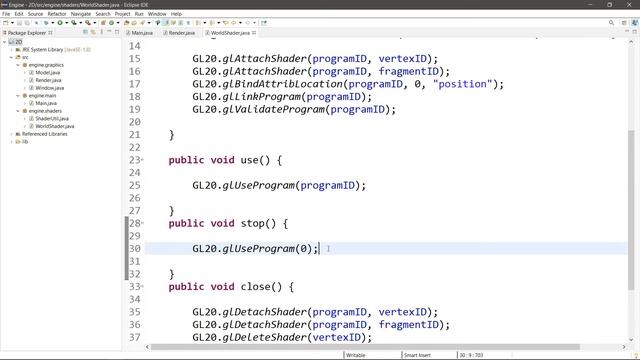The image size is (640, 360).
Task: Click the External Tools run icon
Action: [87, 23]
